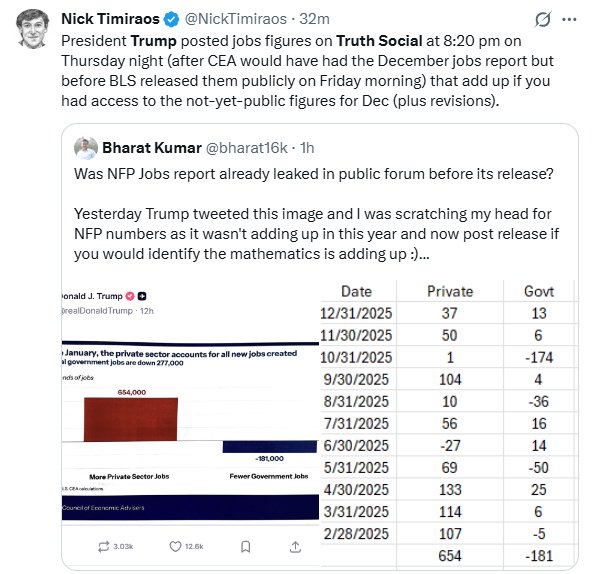
Task: Click the bookmark icon in the embedded post
Action: [245, 546]
